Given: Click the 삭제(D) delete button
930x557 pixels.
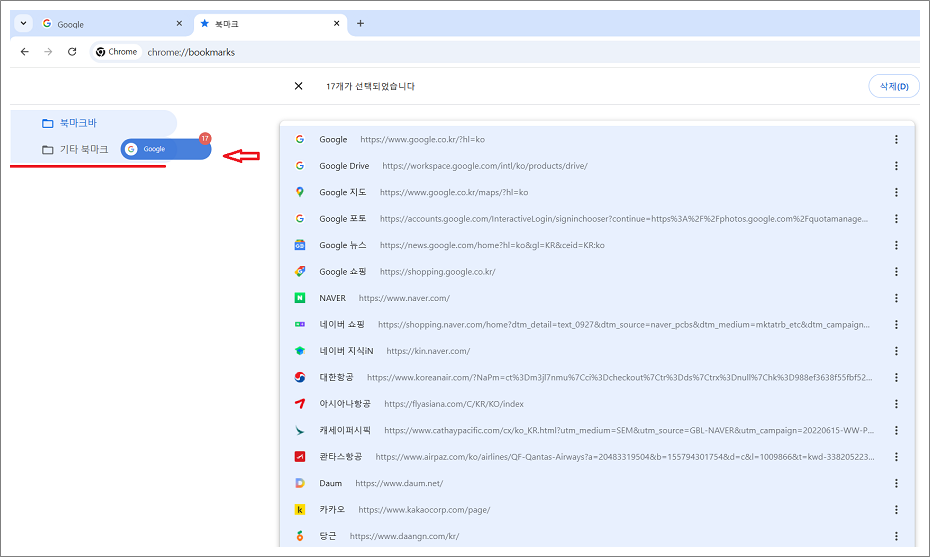Looking at the screenshot, I should (x=894, y=86).
